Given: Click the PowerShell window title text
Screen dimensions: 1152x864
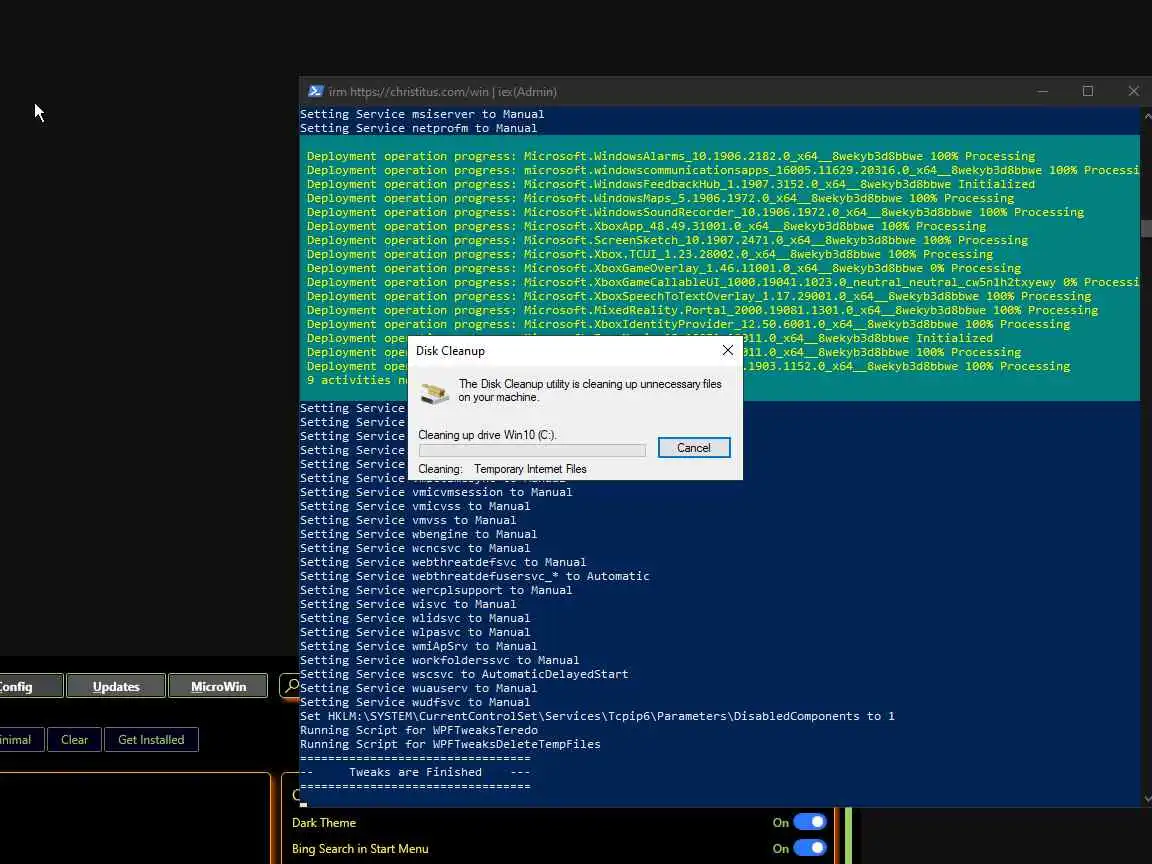Looking at the screenshot, I should click(x=443, y=92).
